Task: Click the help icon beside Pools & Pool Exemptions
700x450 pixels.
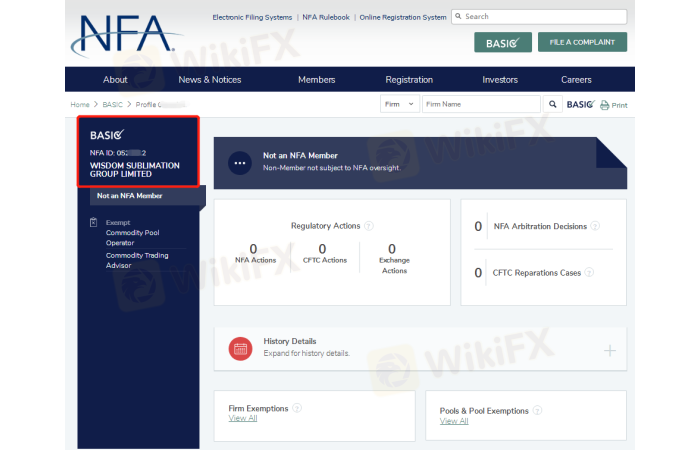Action: coord(537,410)
